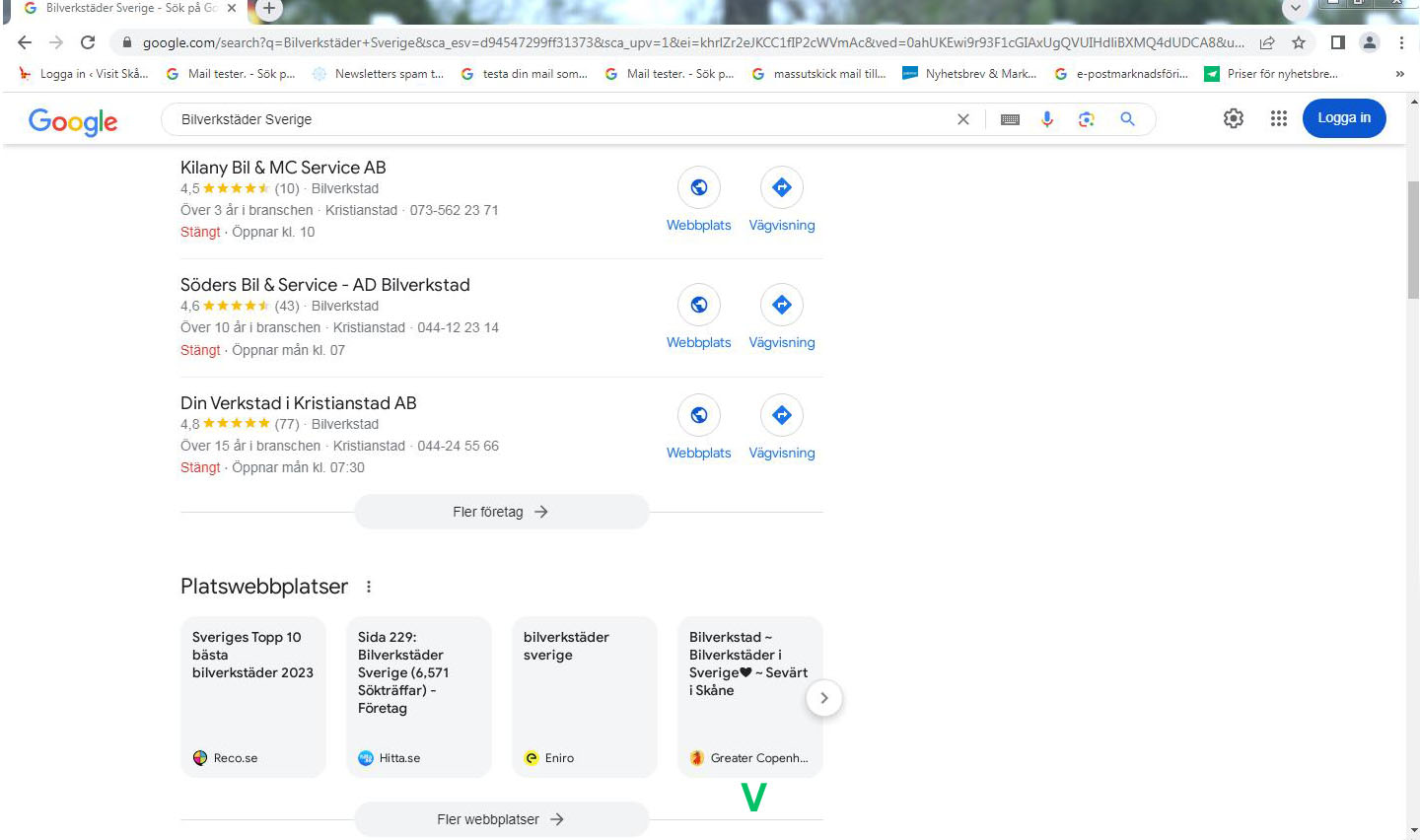Start voice search with the microphone icon
Viewport: 1420px width, 840px height.
pyautogui.click(x=1047, y=119)
